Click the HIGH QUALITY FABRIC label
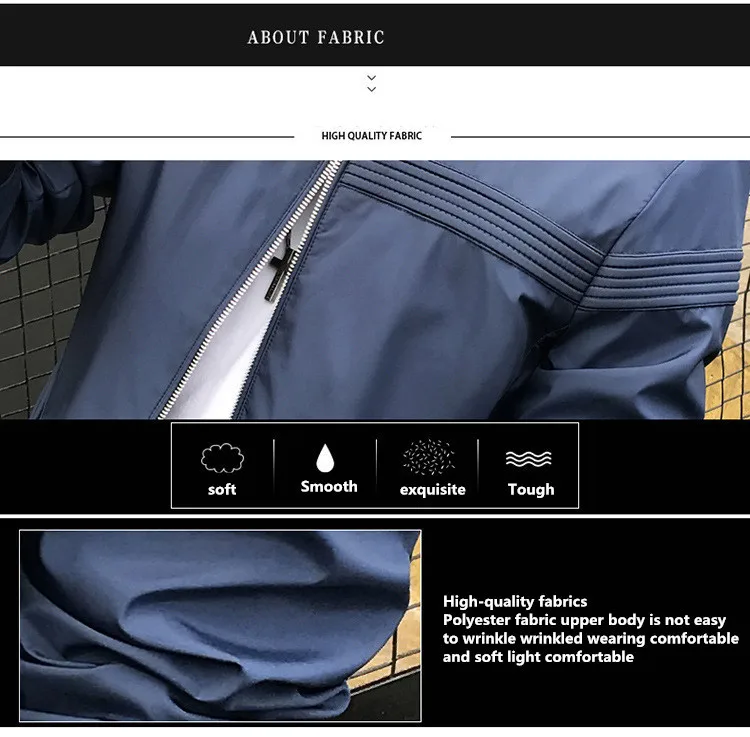Image resolution: width=750 pixels, height=737 pixels. [x=372, y=136]
